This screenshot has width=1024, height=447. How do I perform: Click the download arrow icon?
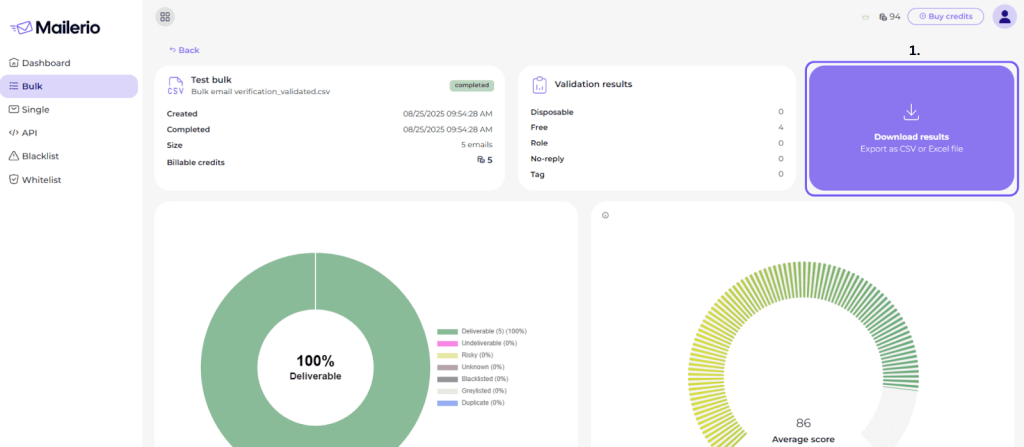click(911, 112)
